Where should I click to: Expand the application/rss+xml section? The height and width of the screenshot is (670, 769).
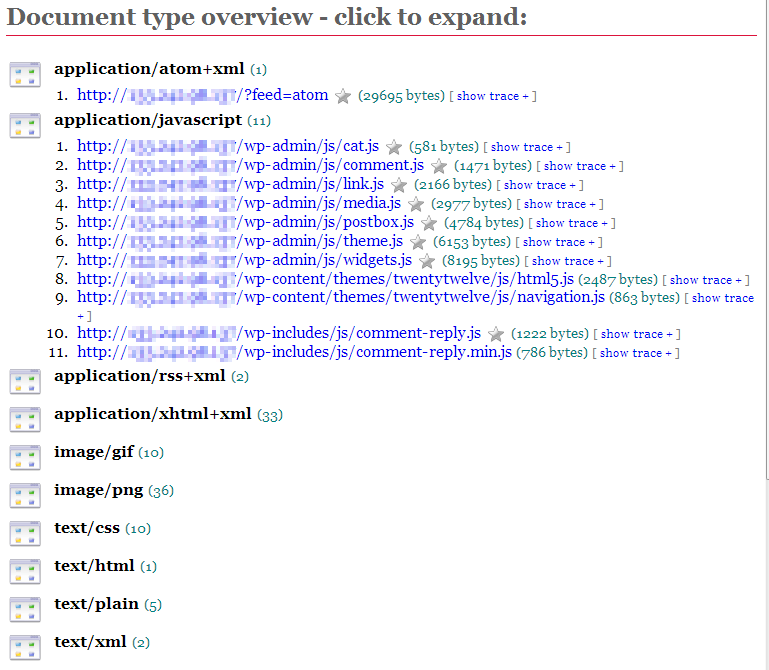pos(139,376)
